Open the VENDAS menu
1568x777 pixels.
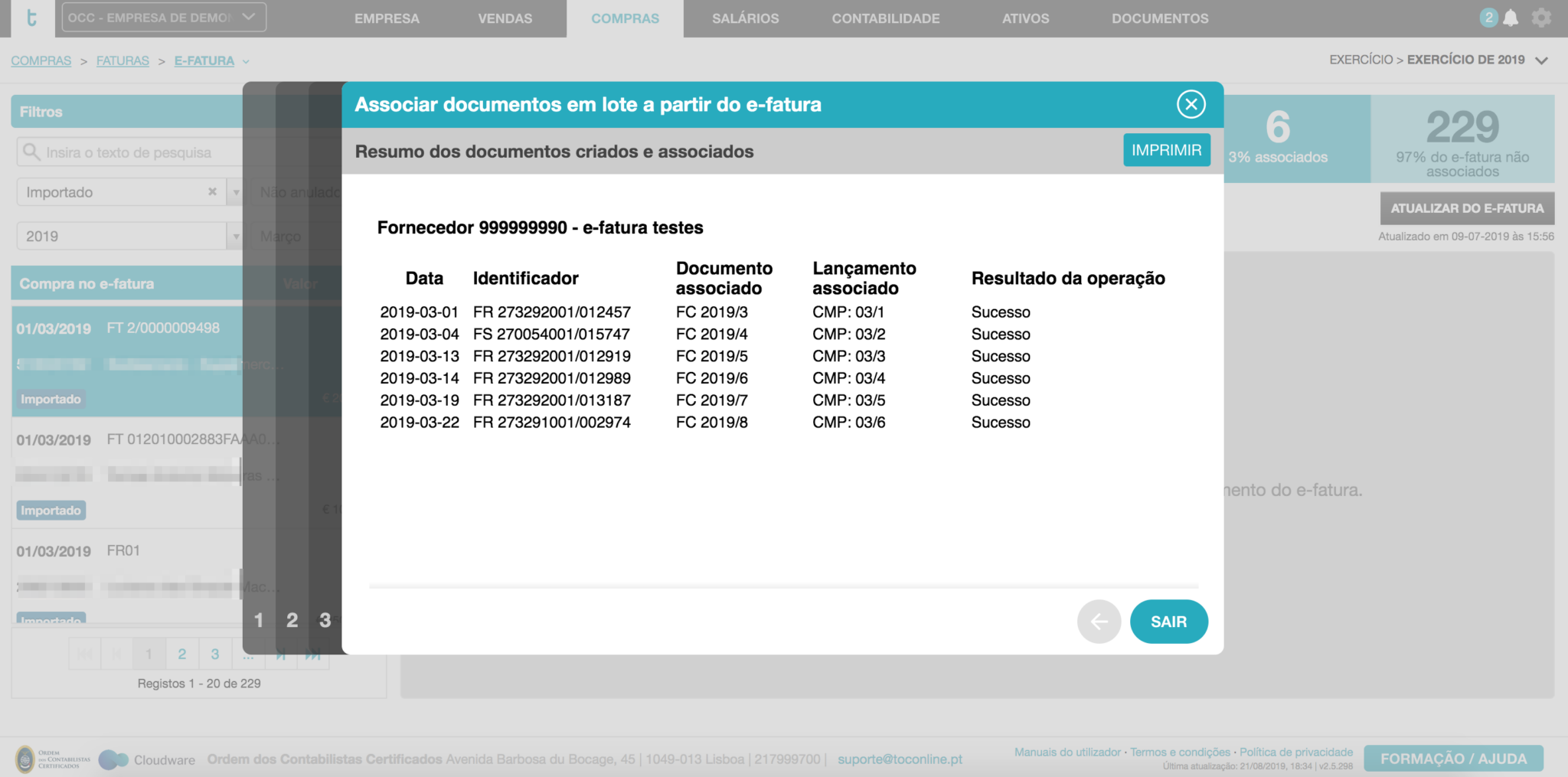[505, 18]
